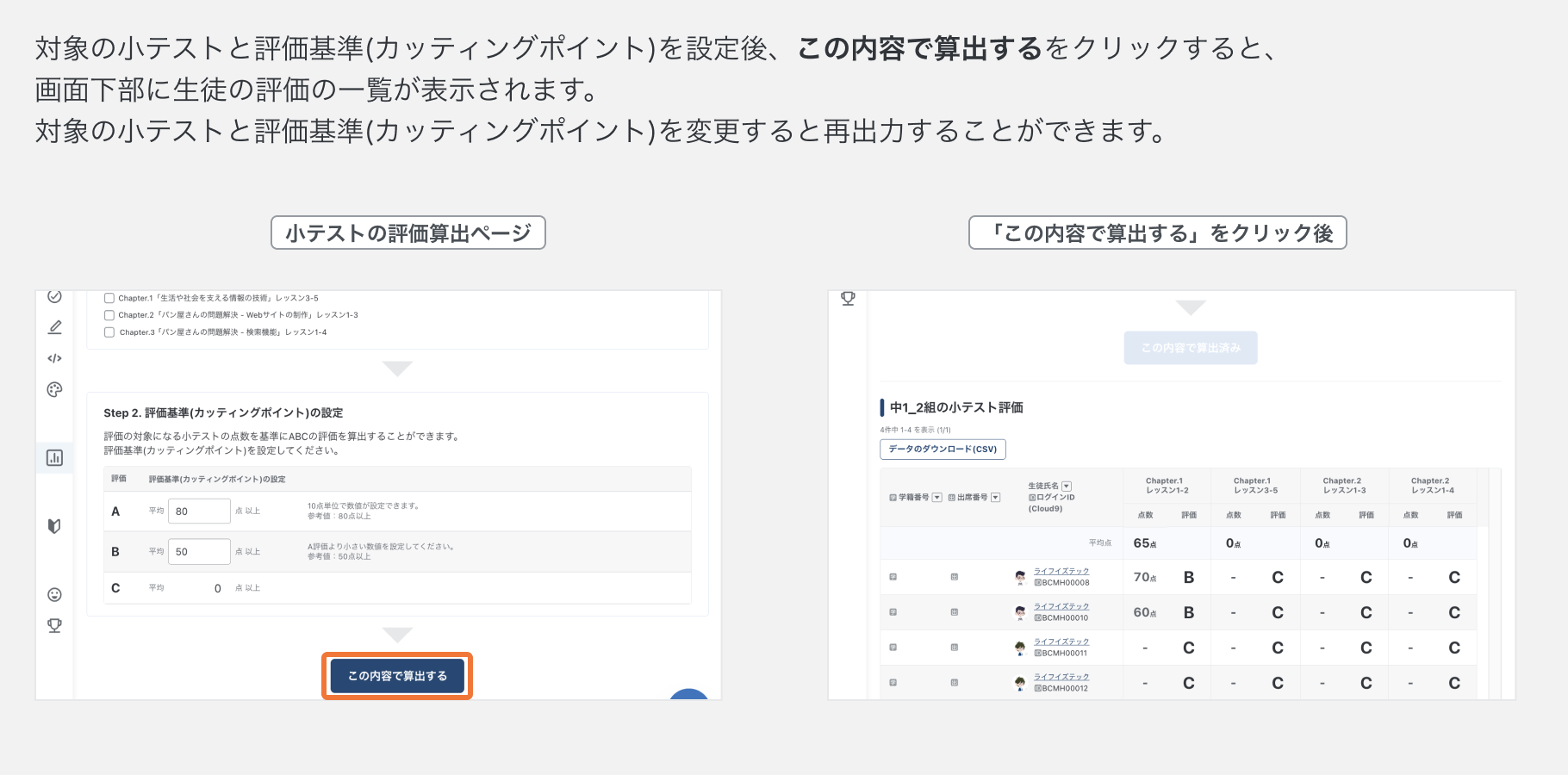This screenshot has height=775, width=1568.
Task: Open student link ライフイズテック BCMH00008
Action: coord(1061,570)
